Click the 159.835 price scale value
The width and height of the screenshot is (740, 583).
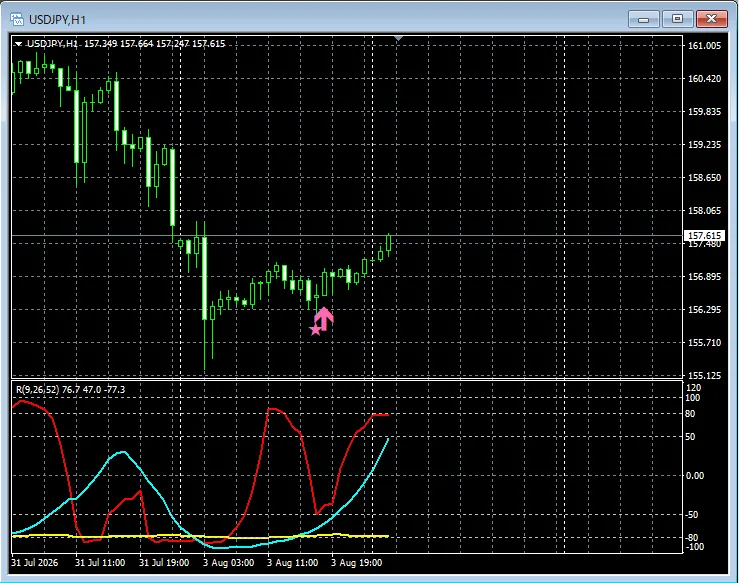tap(705, 112)
